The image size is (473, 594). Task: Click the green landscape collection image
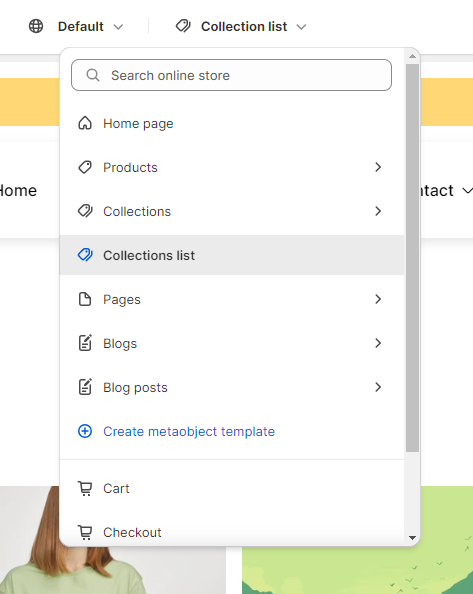click(357, 540)
